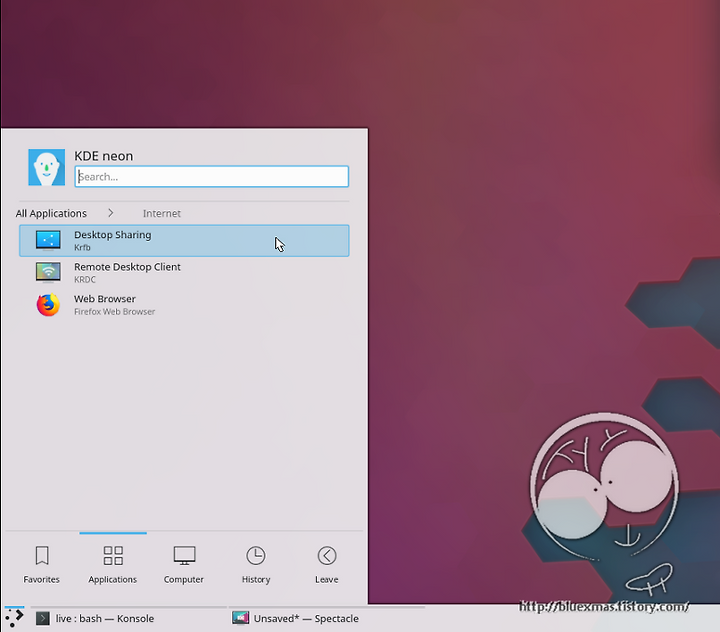The height and width of the screenshot is (632, 720).
Task: Click the Desktop Sharing Krfb icon
Action: [48, 241]
